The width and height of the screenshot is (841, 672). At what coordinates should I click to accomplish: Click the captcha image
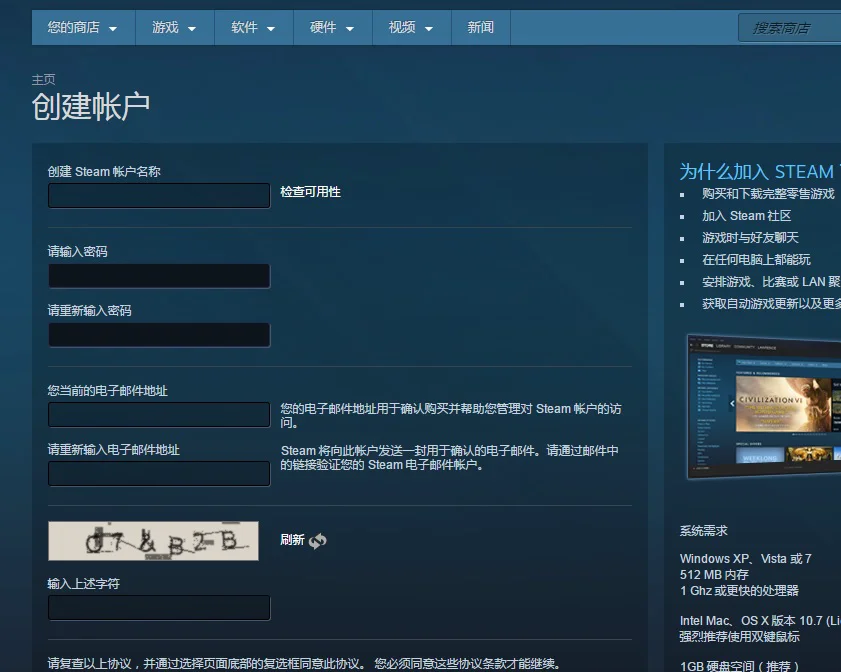click(x=153, y=541)
